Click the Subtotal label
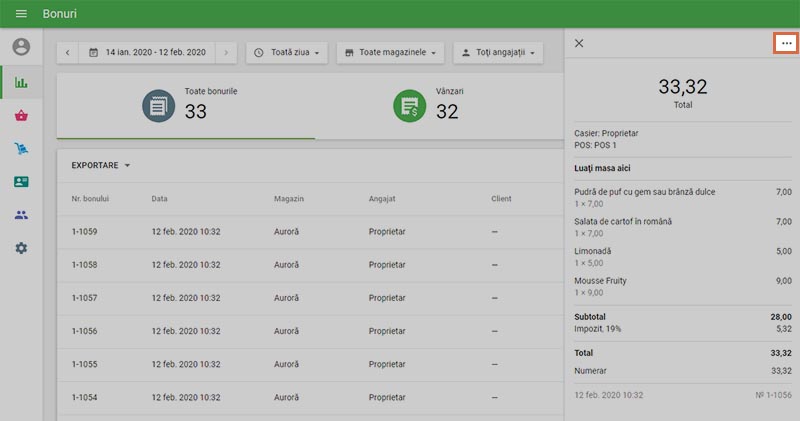800x421 pixels. click(590, 317)
